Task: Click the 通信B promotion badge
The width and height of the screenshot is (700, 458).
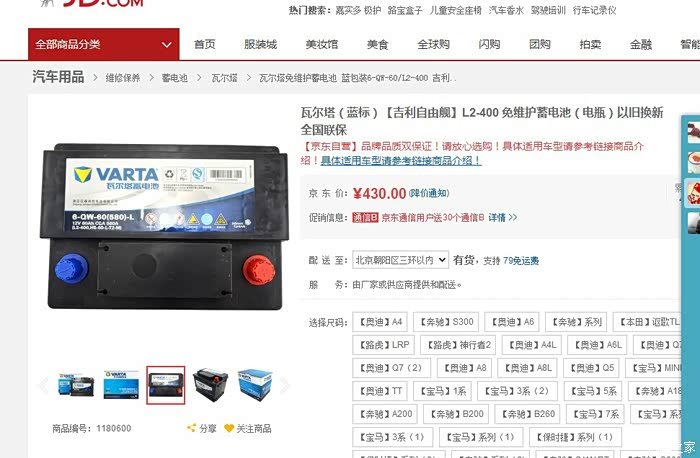Action: pyautogui.click(x=365, y=217)
